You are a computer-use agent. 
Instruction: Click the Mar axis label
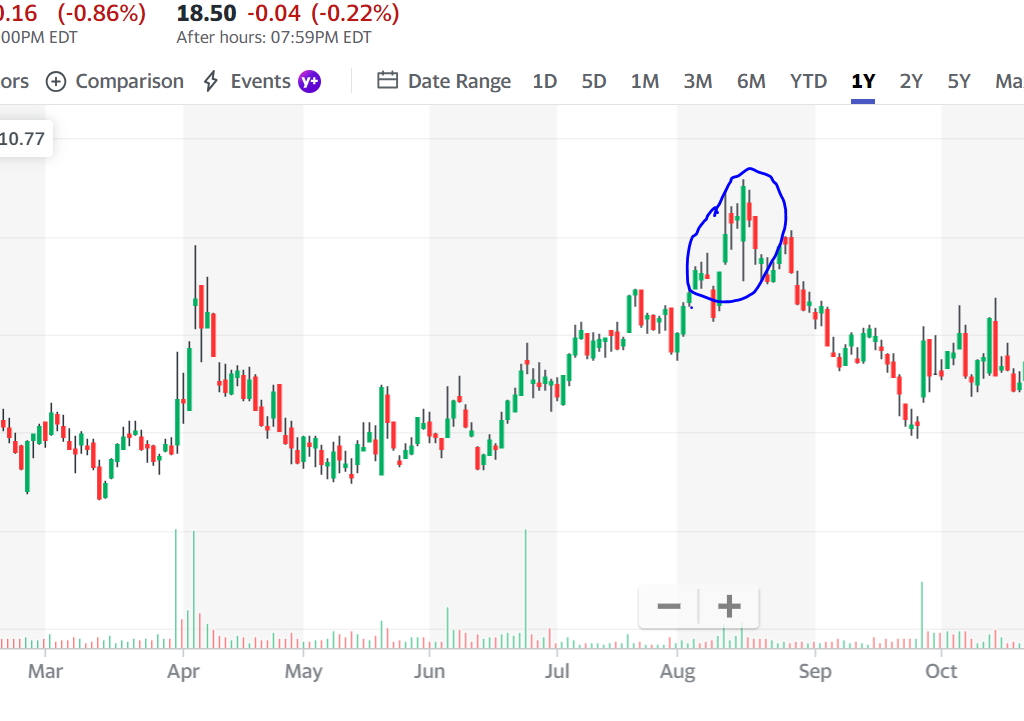click(45, 671)
